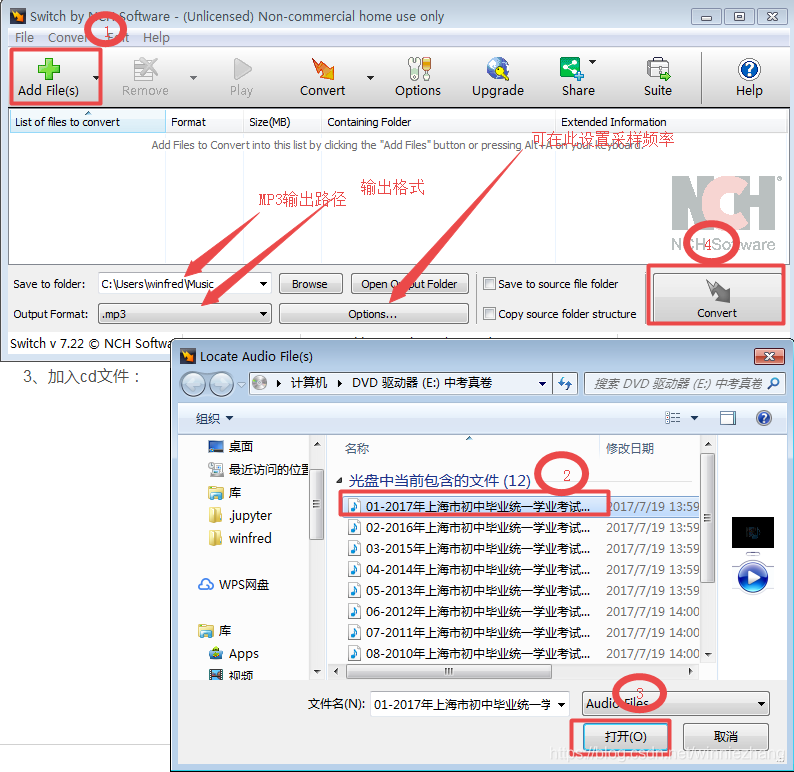Image resolution: width=794 pixels, height=772 pixels.
Task: Click the change view icon in dialog
Action: [x=672, y=418]
